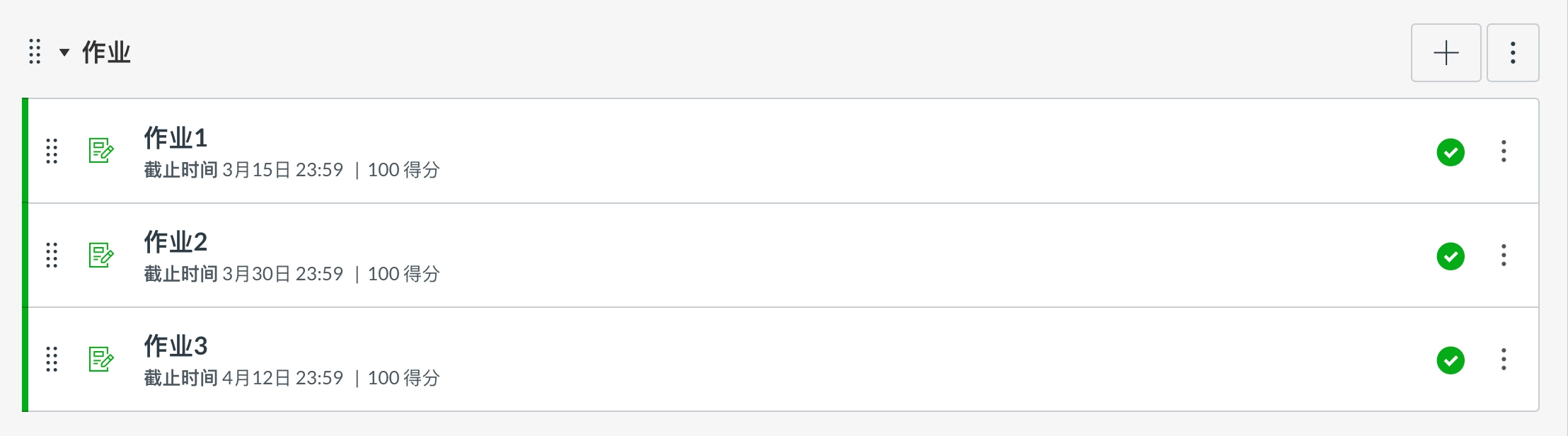Click the drag handle for 作业1
The width and height of the screenshot is (1568, 436).
[52, 151]
